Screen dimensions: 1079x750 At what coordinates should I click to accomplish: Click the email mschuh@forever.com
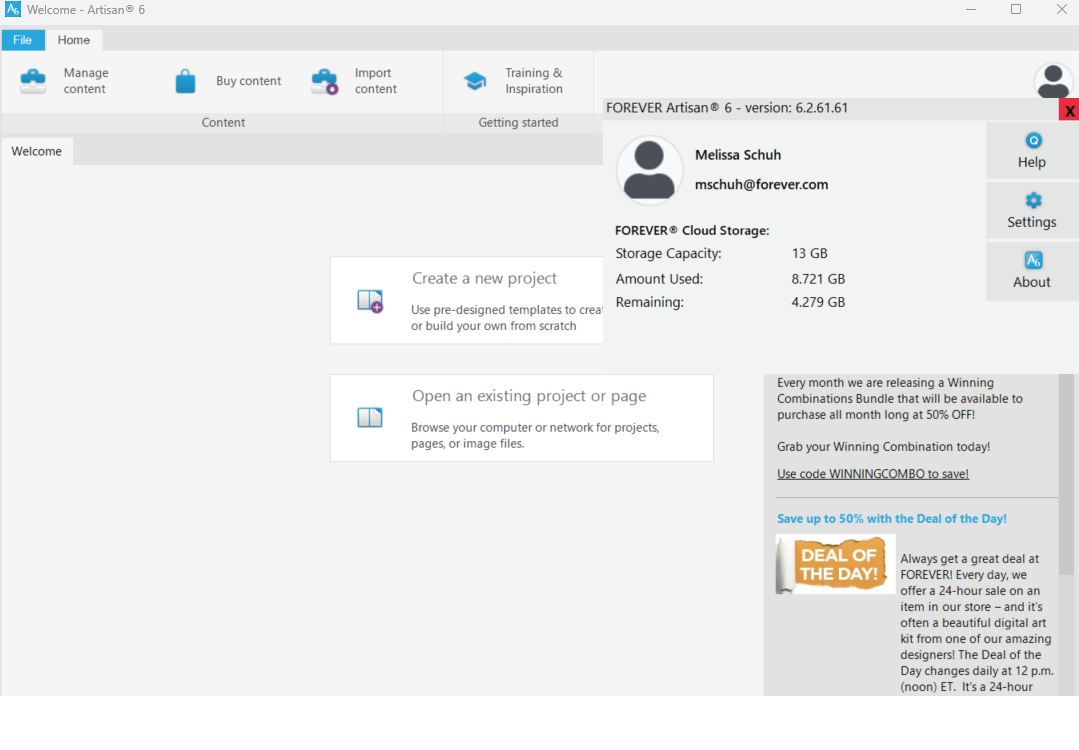761,184
